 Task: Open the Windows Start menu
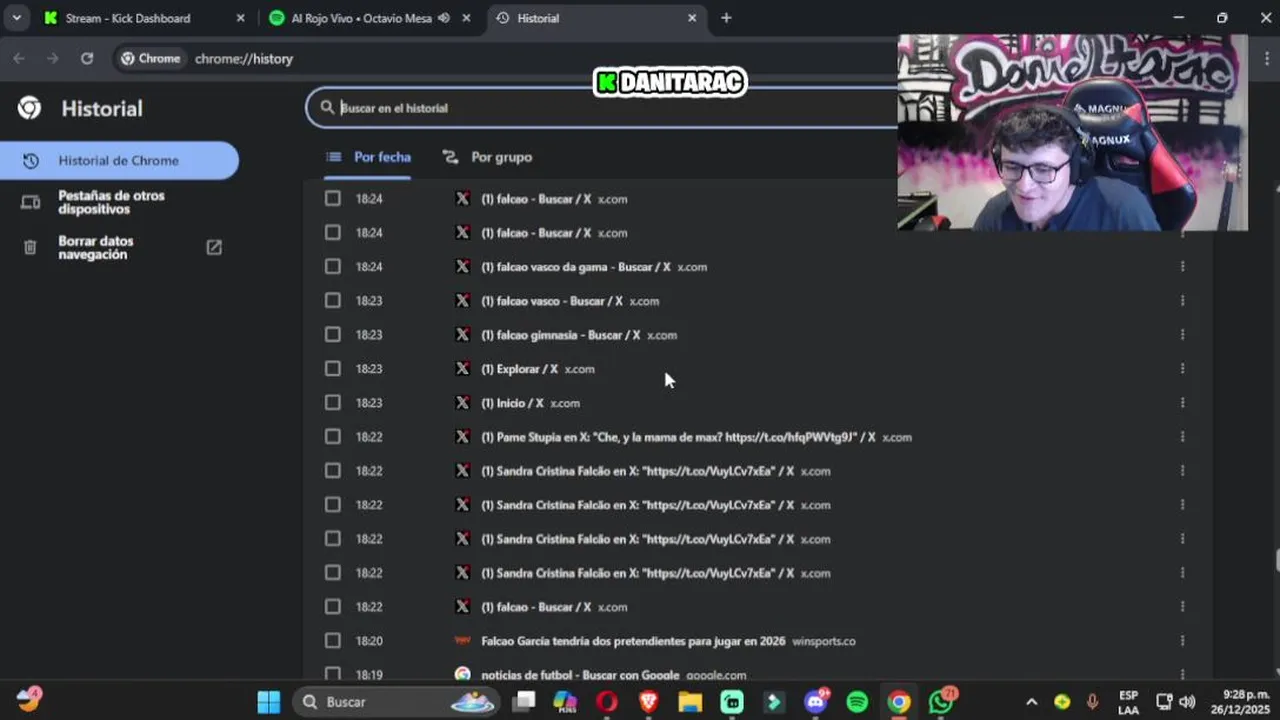pyautogui.click(x=269, y=702)
